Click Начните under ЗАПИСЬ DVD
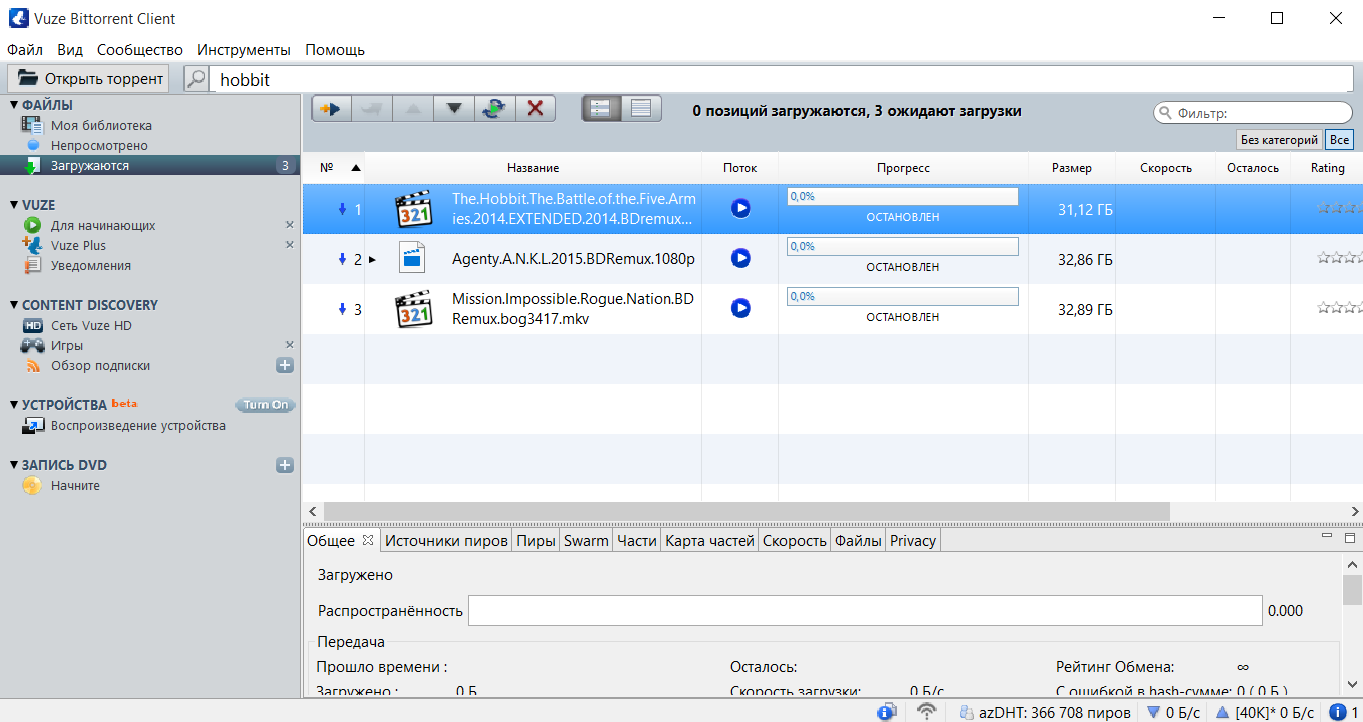 click(75, 485)
